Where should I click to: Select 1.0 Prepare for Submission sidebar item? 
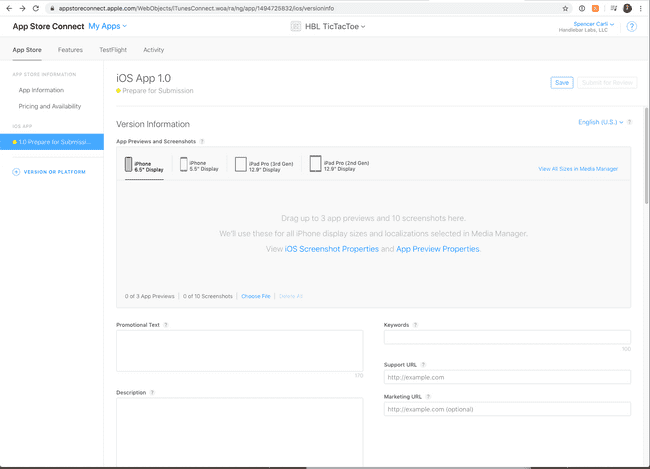coord(52,142)
